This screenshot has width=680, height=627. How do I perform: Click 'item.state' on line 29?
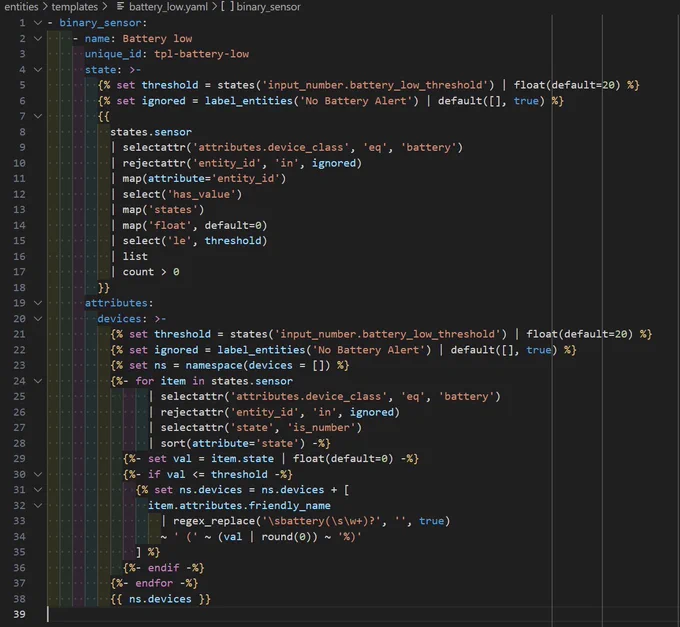pyautogui.click(x=242, y=459)
